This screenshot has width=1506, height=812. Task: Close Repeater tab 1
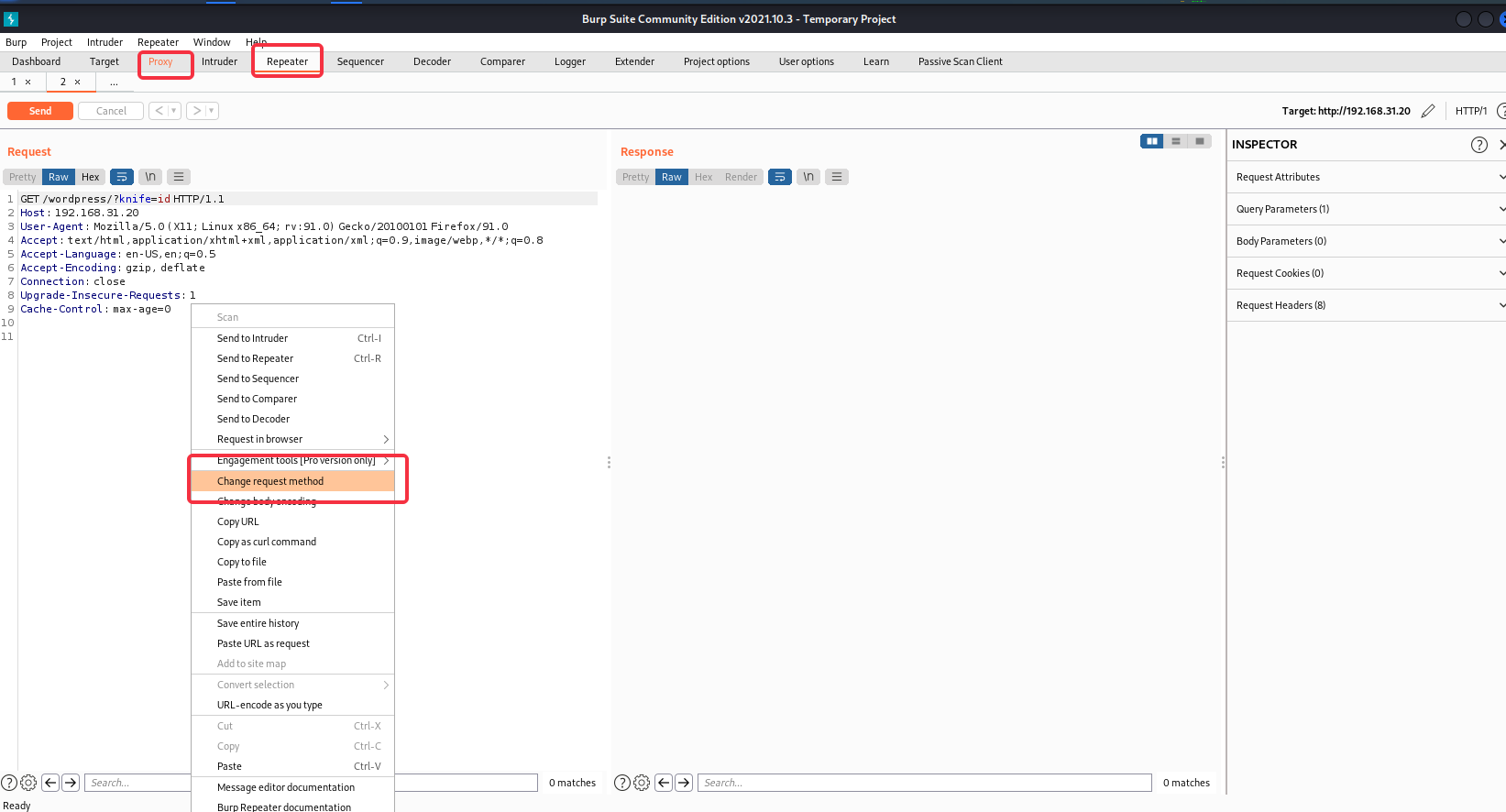tap(27, 82)
